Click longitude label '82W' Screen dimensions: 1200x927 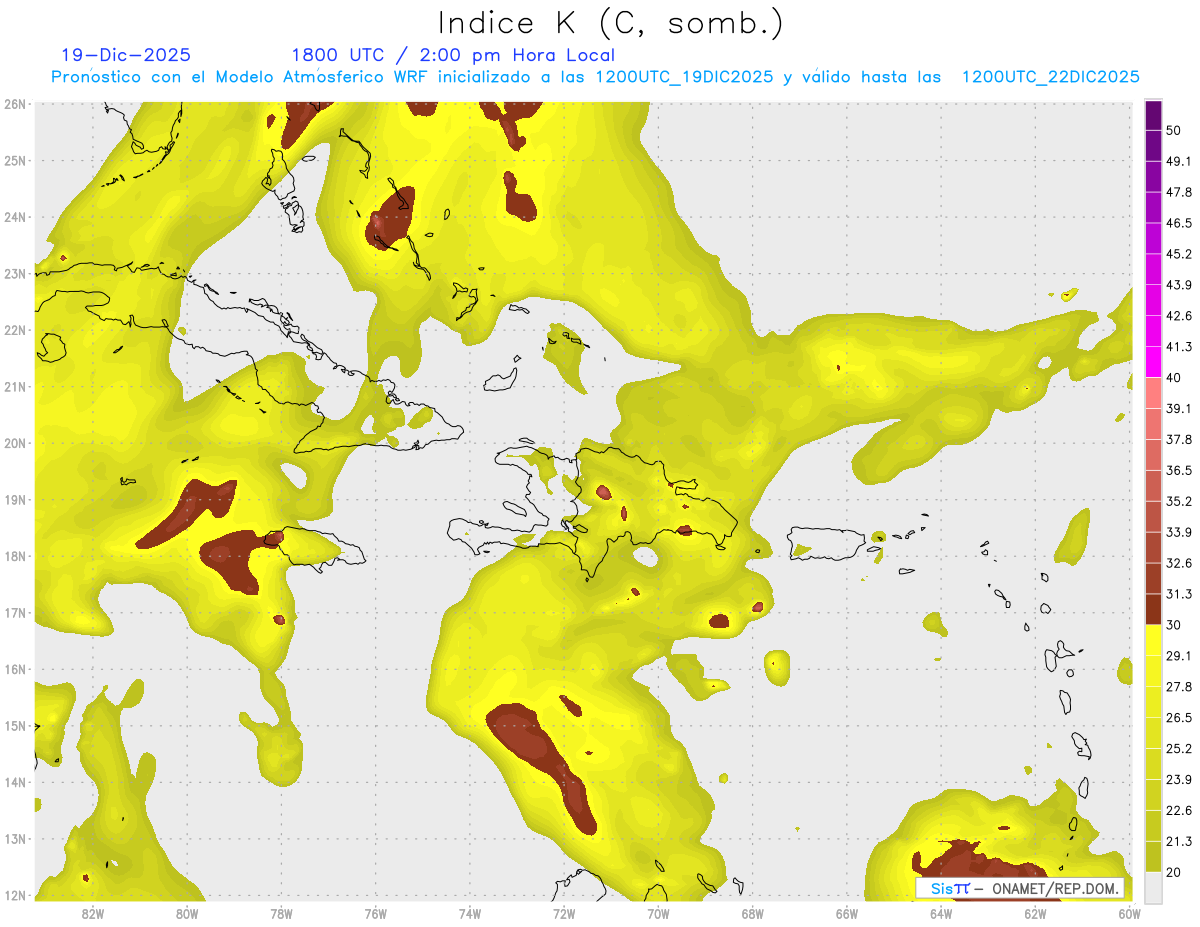[x=93, y=914]
